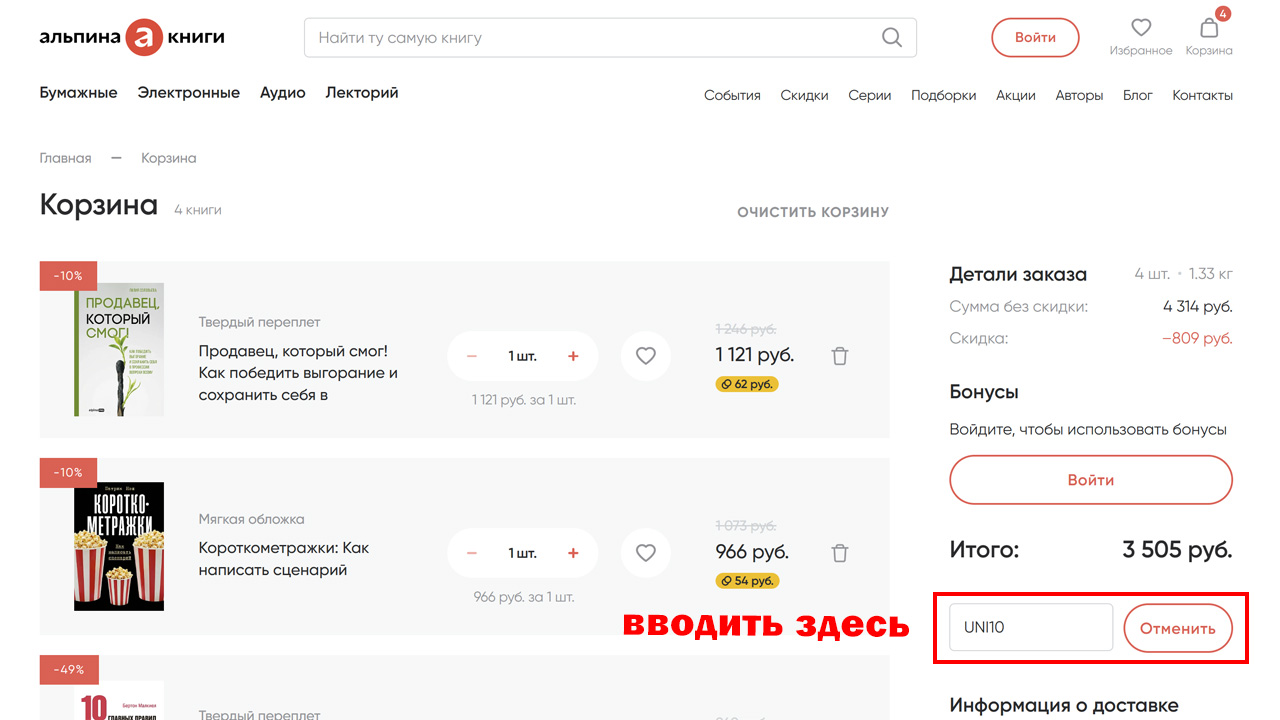
Task: Click the search magnifier icon
Action: (892, 38)
